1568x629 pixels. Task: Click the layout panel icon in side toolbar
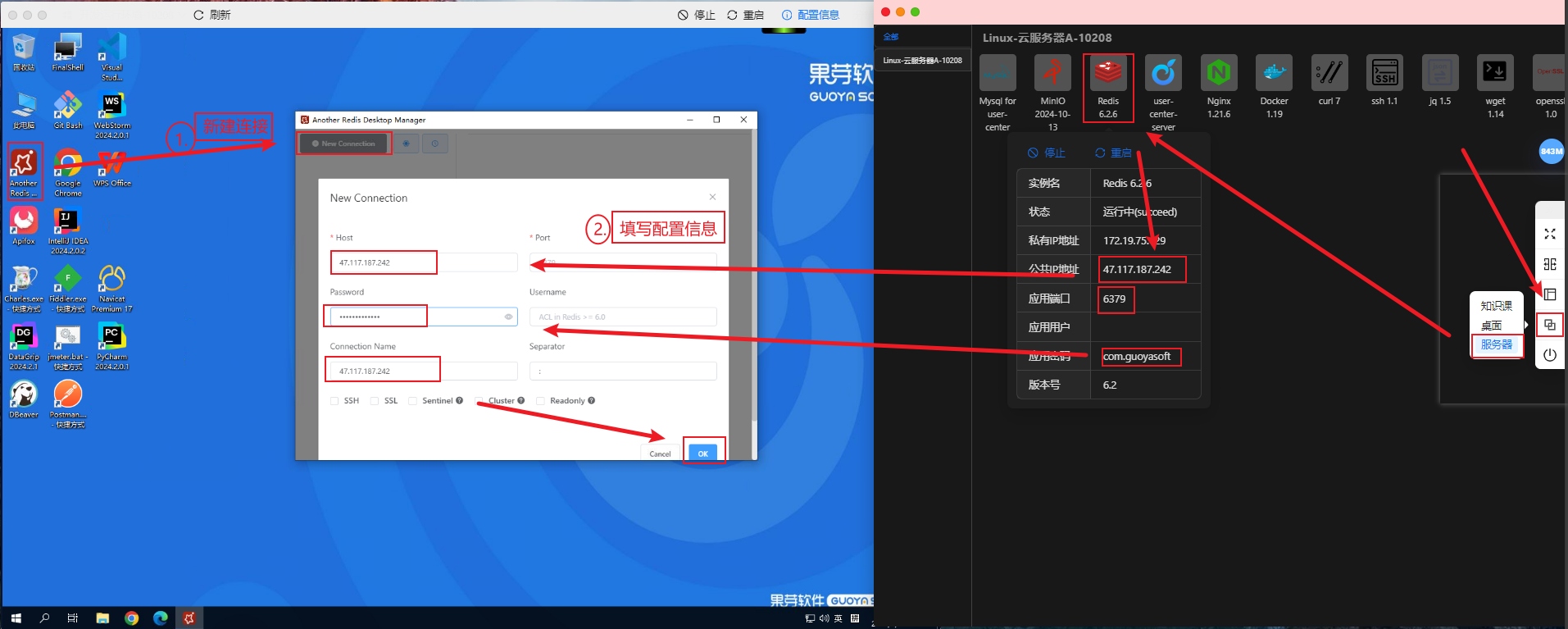coord(1550,294)
